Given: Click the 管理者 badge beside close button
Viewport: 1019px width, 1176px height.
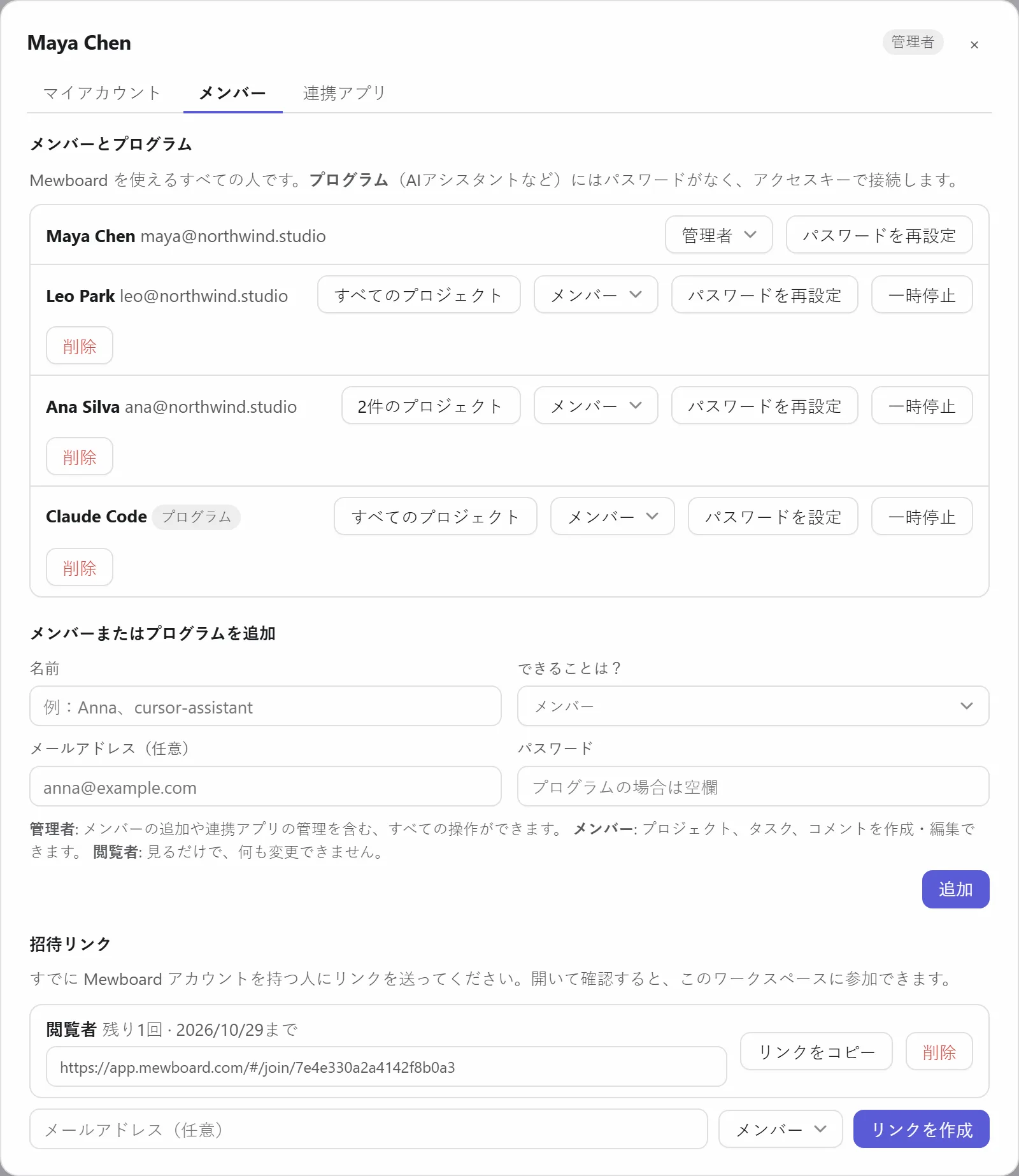Looking at the screenshot, I should coord(913,42).
